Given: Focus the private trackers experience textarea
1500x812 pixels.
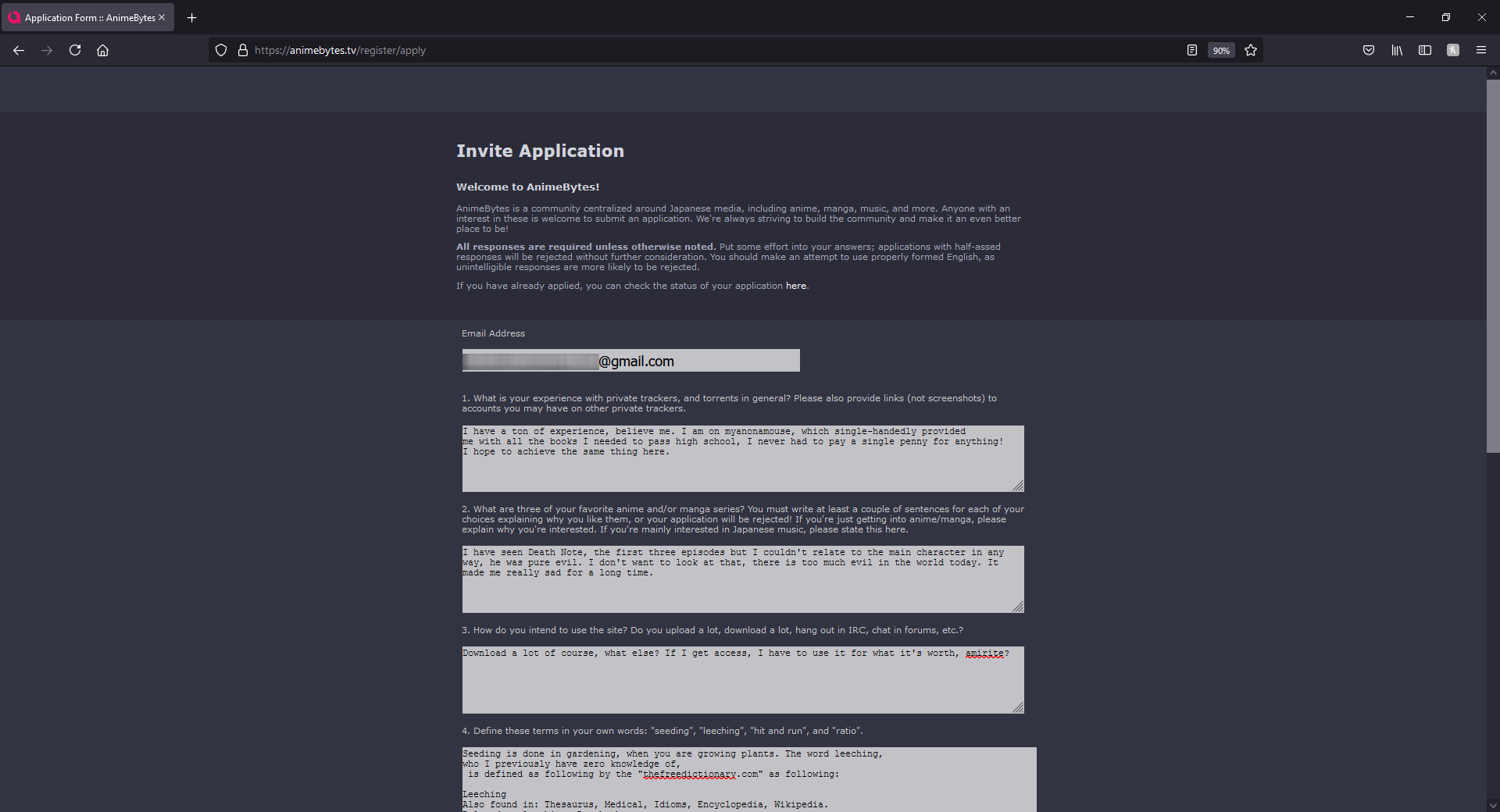Looking at the screenshot, I should point(742,458).
